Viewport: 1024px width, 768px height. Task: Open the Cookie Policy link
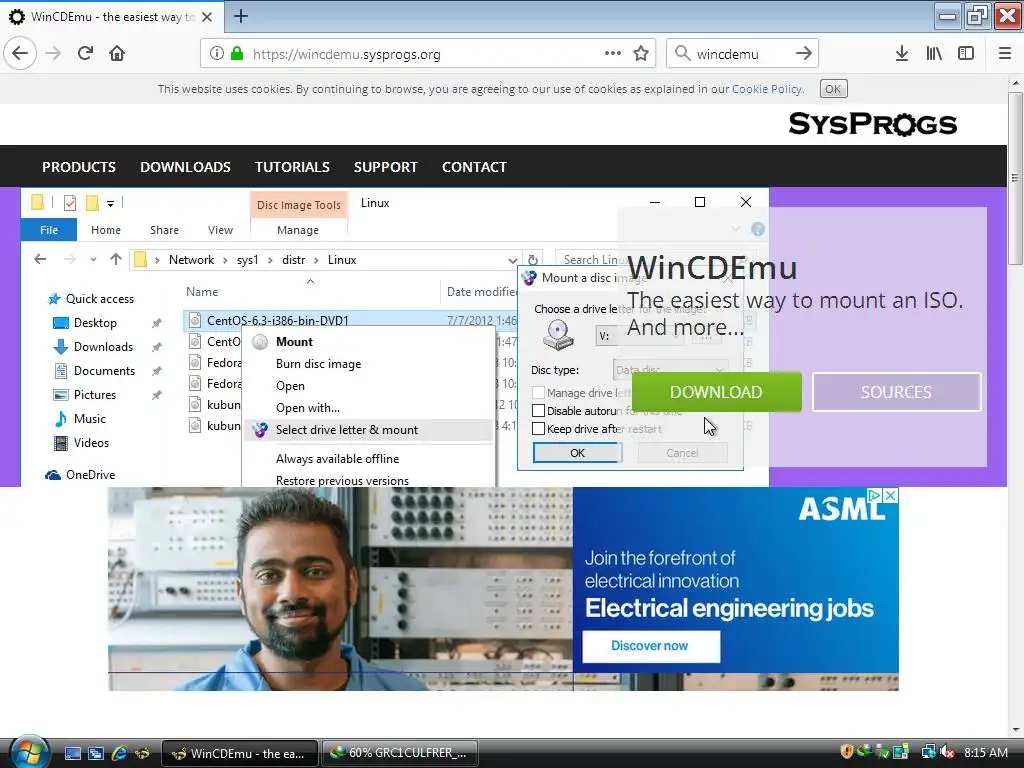tap(767, 89)
